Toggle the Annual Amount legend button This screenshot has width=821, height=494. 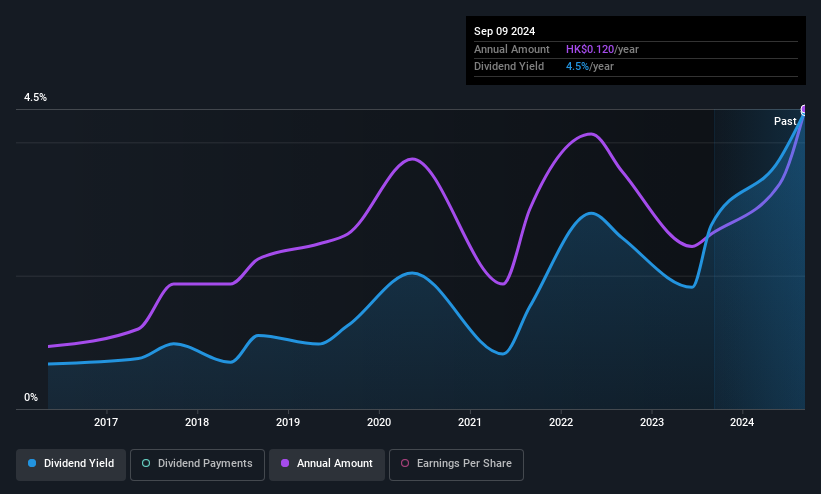pos(327,464)
